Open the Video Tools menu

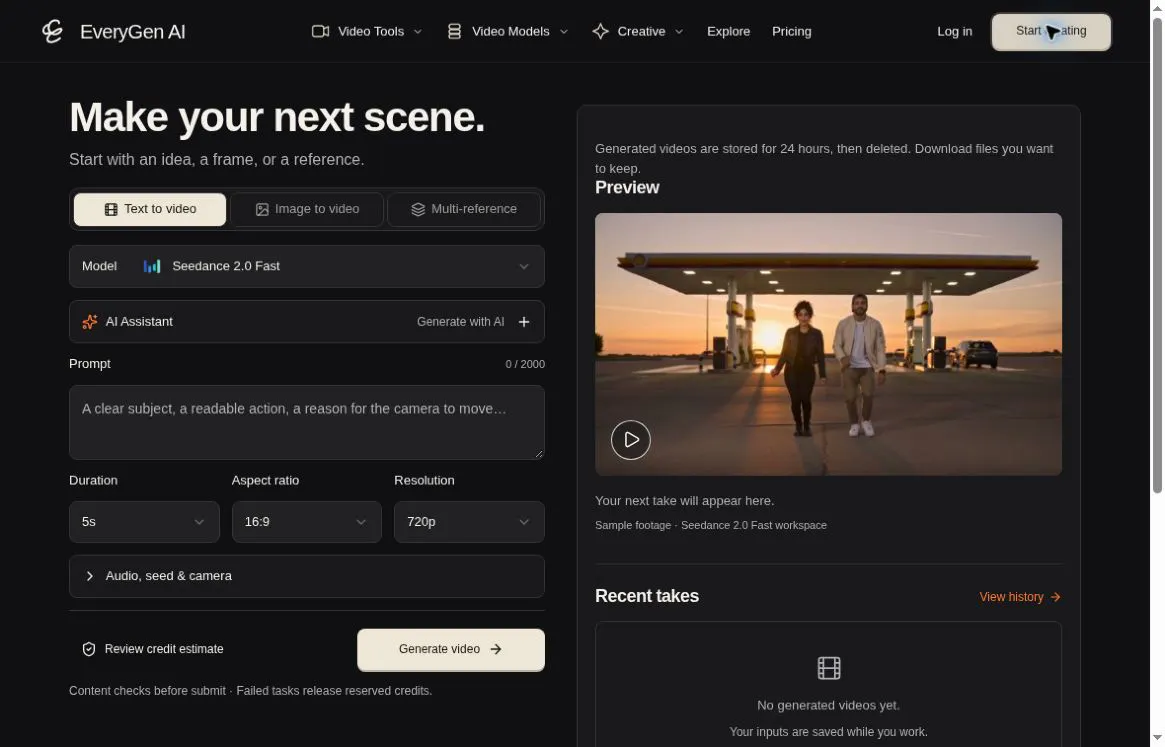click(x=367, y=31)
